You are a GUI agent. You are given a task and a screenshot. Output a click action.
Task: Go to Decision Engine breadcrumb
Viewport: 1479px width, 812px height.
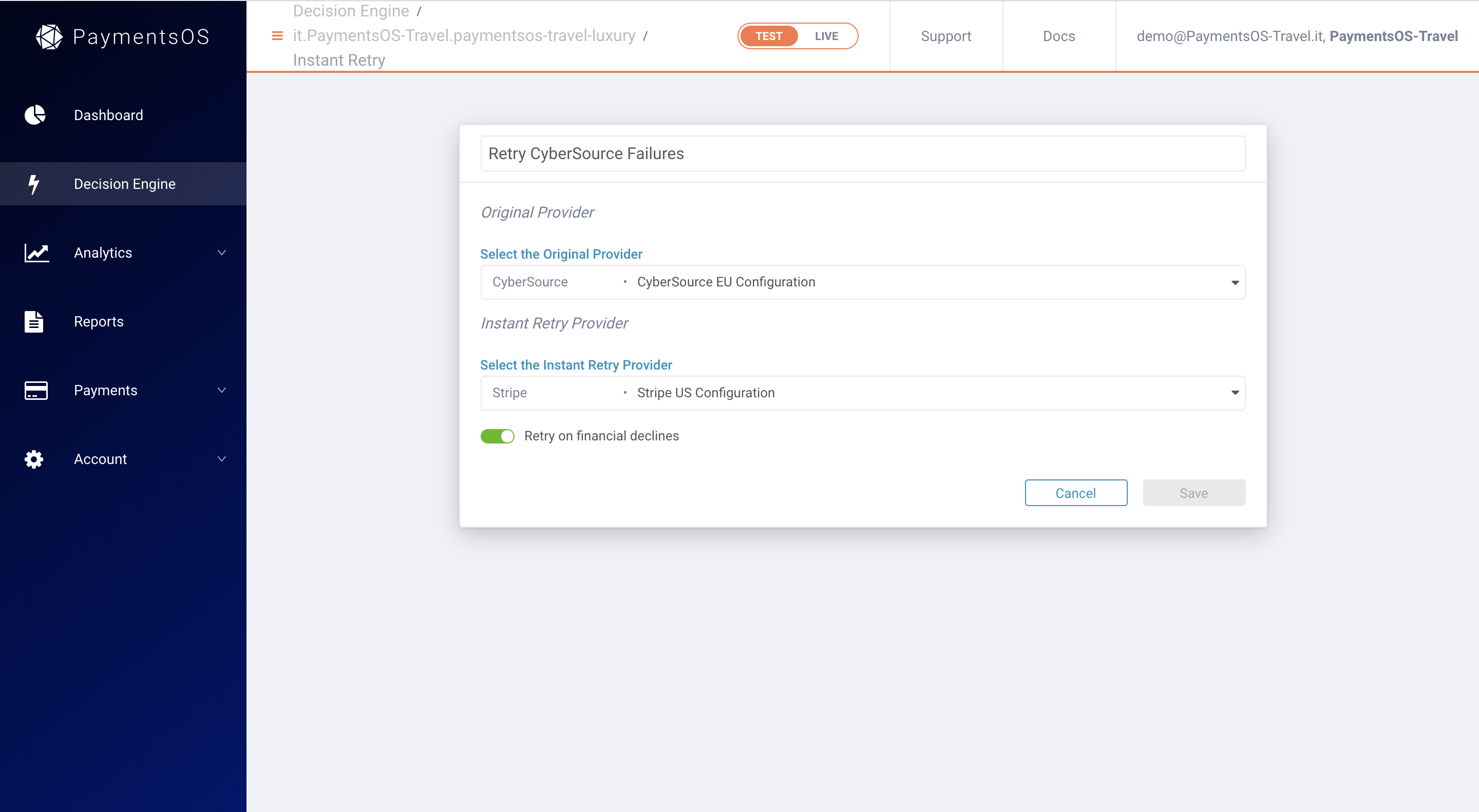pos(351,11)
